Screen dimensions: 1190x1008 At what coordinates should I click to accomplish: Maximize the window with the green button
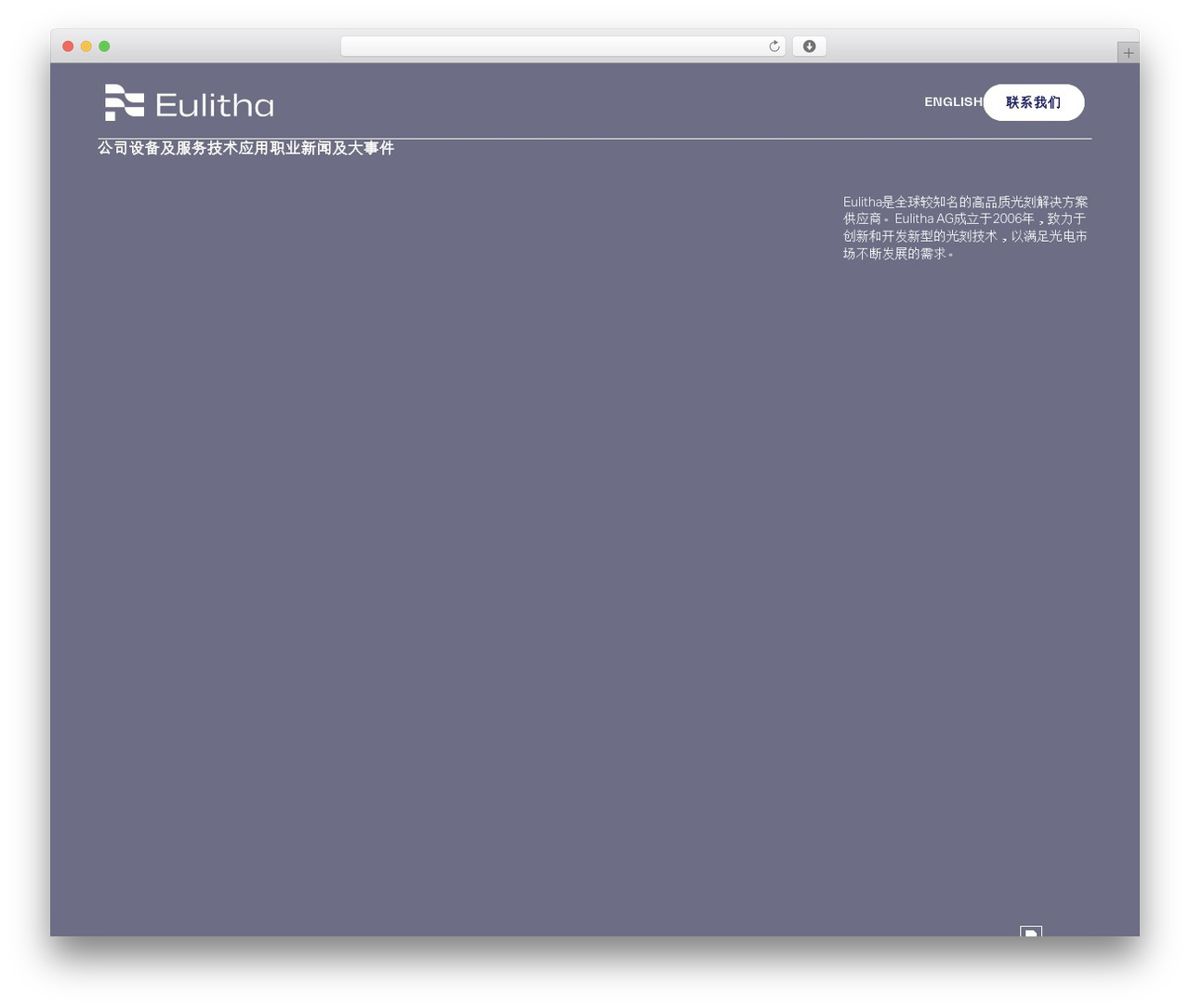(104, 46)
